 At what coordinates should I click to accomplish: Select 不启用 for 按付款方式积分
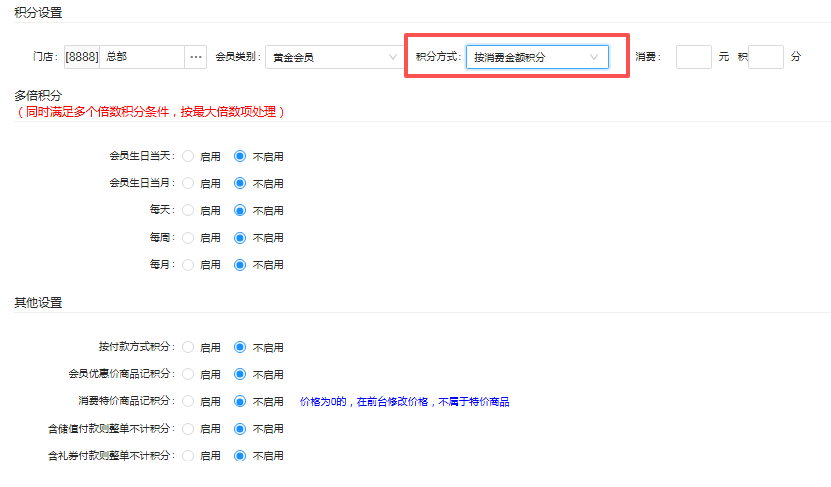240,347
